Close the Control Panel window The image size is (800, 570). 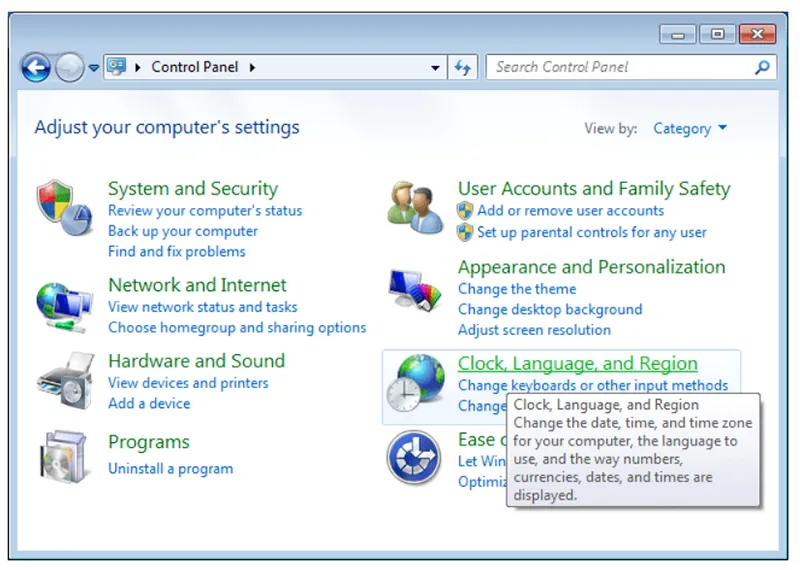(x=757, y=34)
